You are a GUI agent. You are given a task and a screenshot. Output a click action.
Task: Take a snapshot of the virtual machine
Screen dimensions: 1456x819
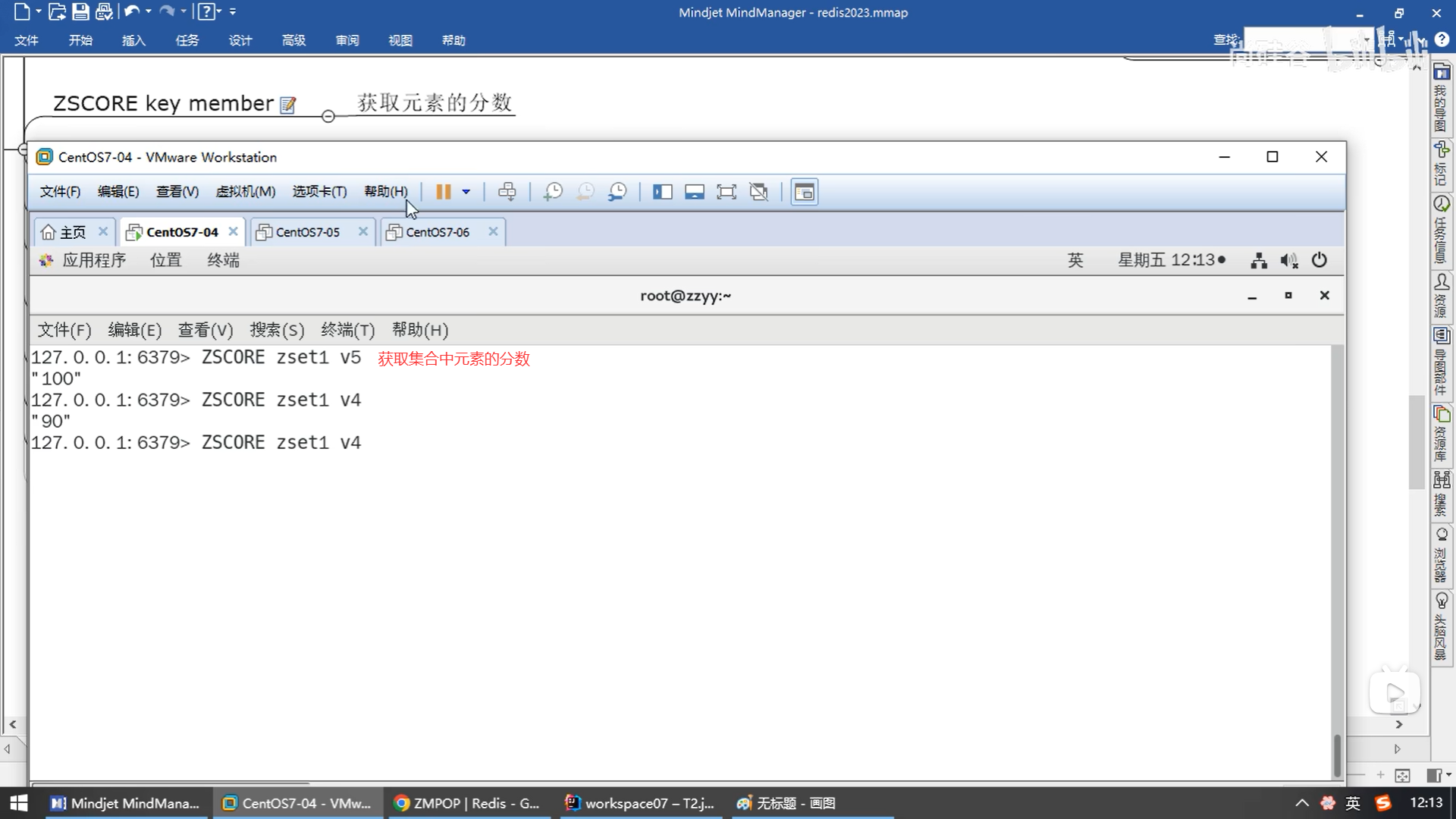pos(553,192)
